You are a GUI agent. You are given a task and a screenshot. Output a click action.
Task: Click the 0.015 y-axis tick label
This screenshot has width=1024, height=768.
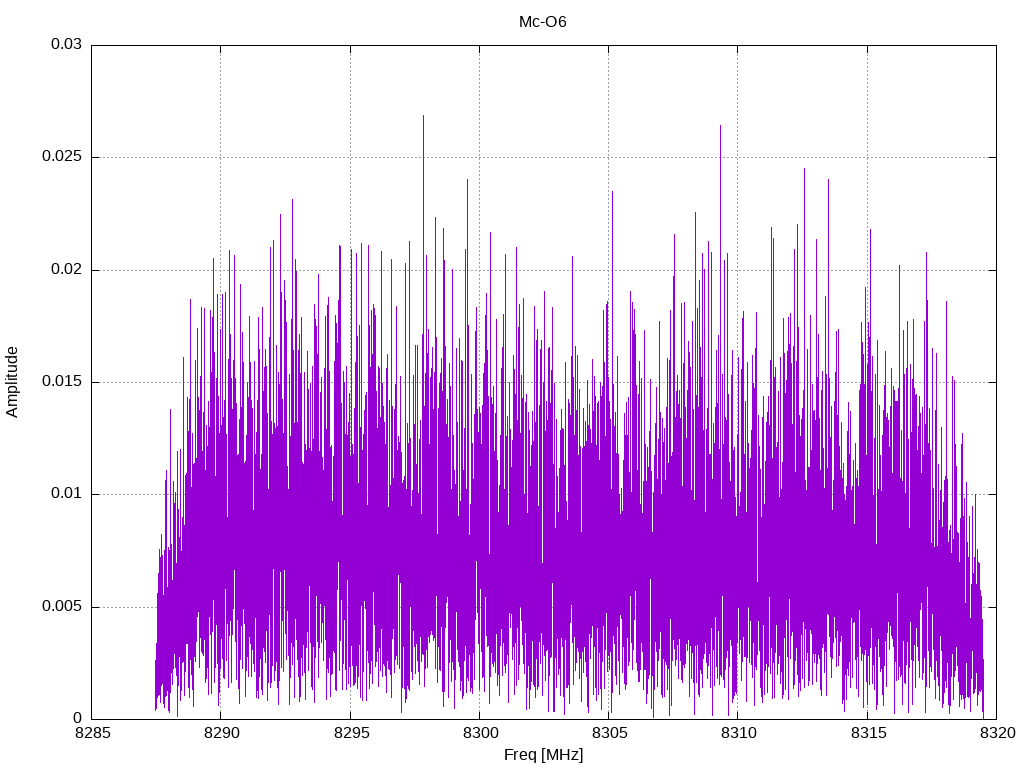click(x=63, y=381)
